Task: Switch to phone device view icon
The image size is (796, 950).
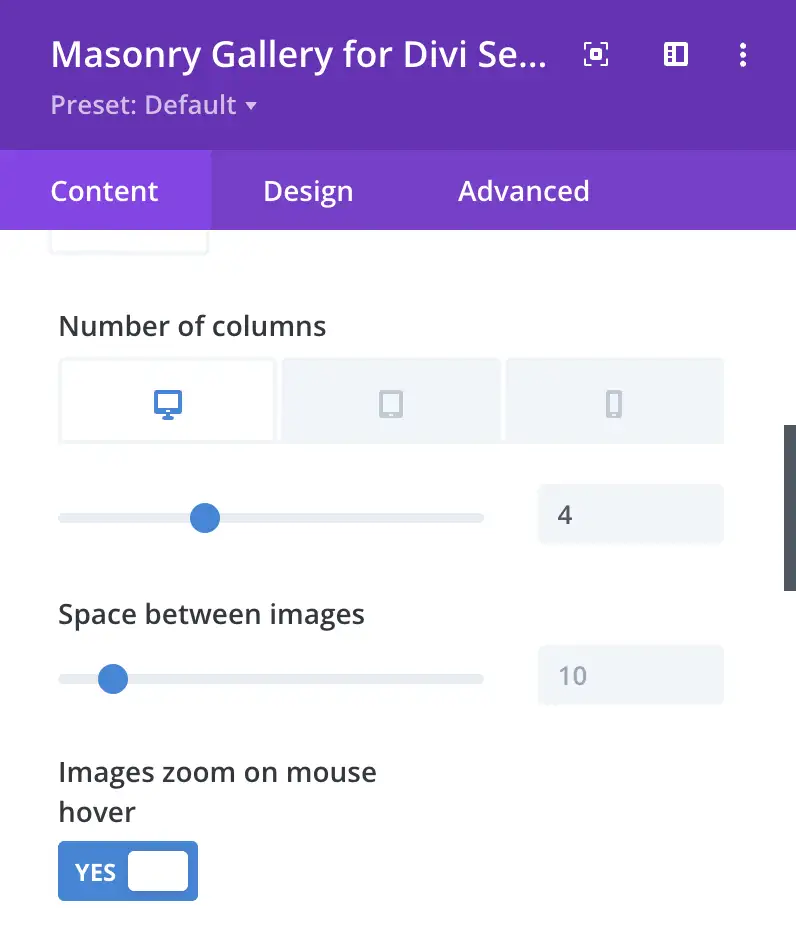Action: pyautogui.click(x=614, y=402)
